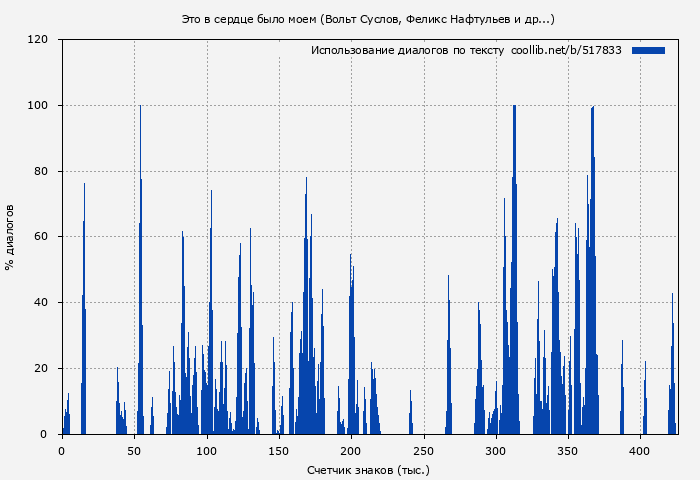The width and height of the screenshot is (700, 480).
Task: Click the 250 tick on the x-axis
Action: point(424,451)
